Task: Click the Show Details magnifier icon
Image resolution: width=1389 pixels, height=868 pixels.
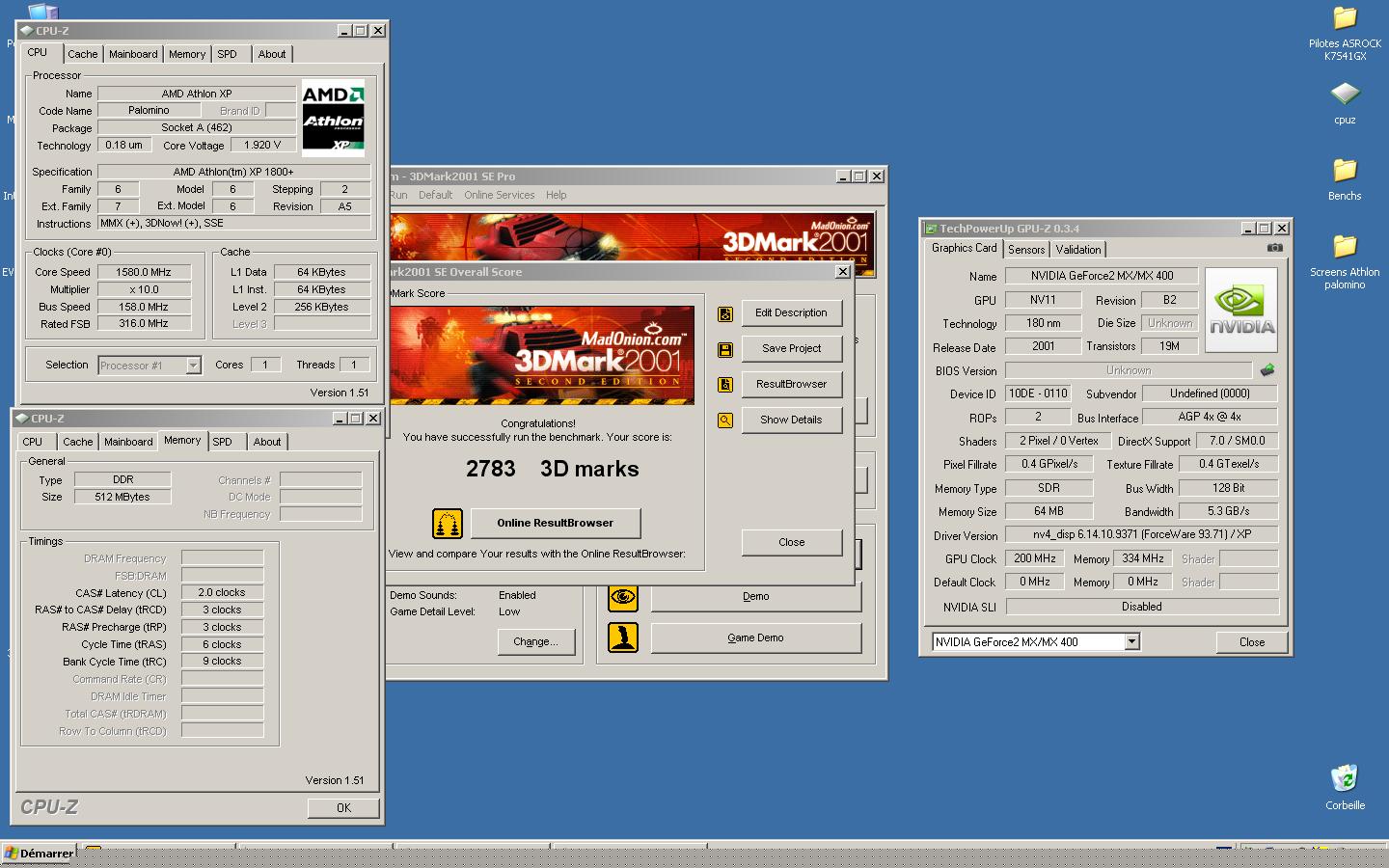Action: 725,420
